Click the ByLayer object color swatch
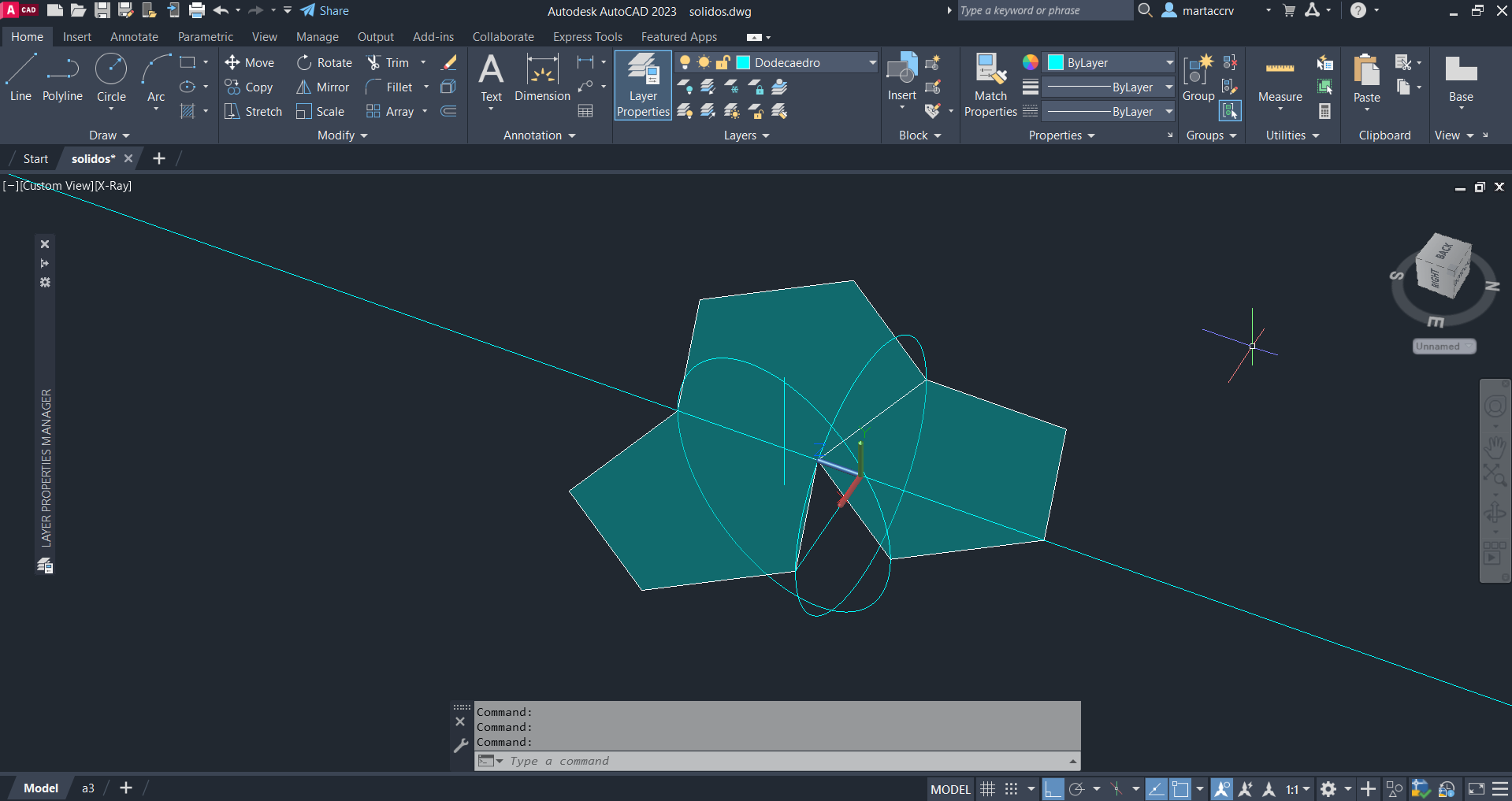The width and height of the screenshot is (1512, 801). (x=1056, y=63)
